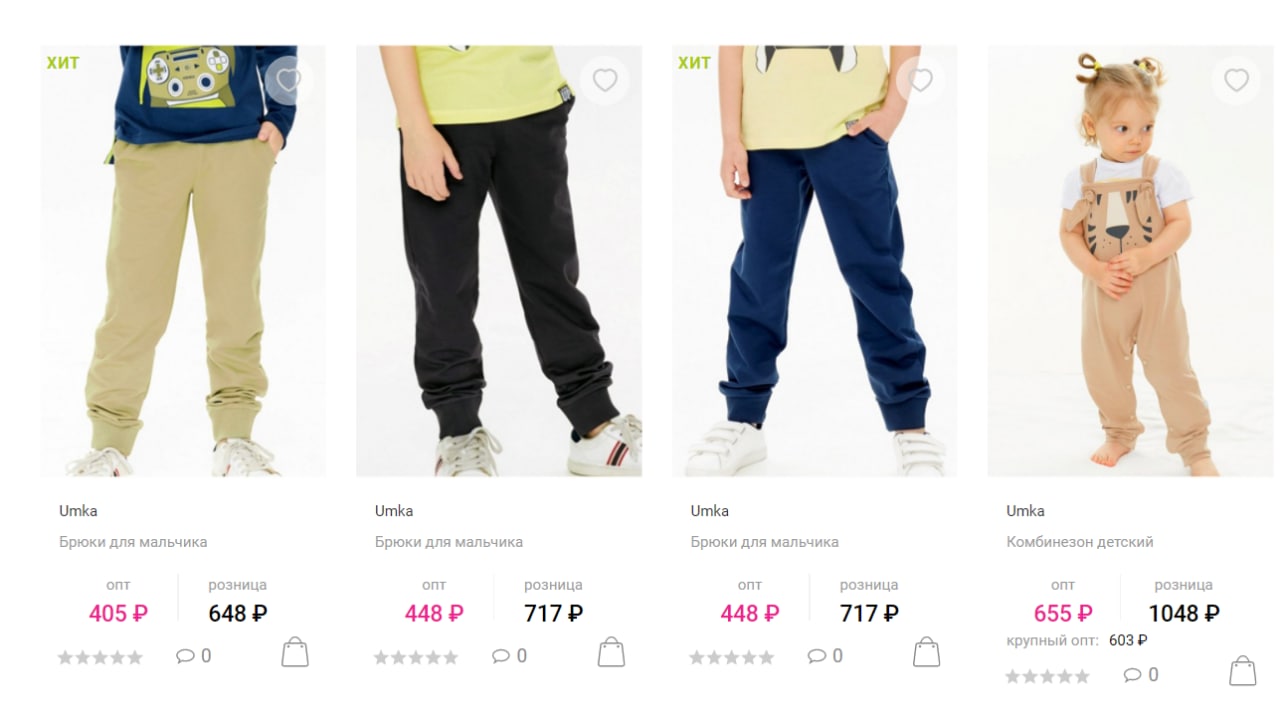Open comments bubble for black trousers

tap(510, 656)
